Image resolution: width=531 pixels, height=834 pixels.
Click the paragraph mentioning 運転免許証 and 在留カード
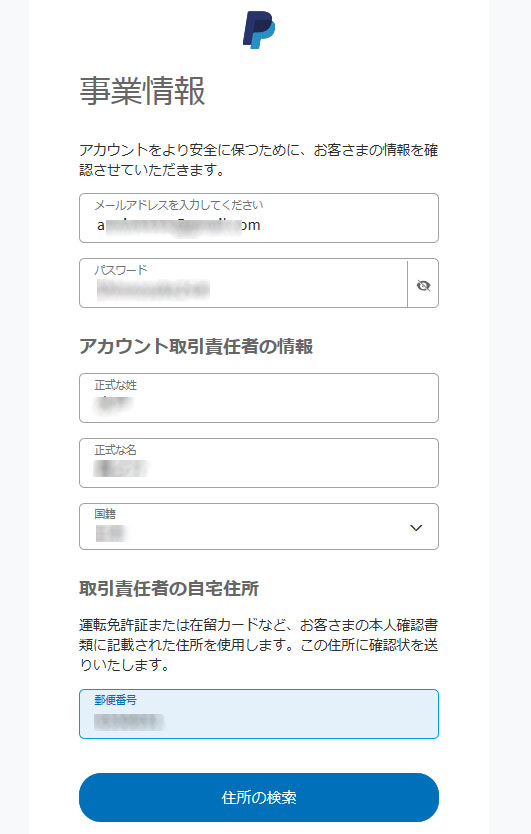(259, 645)
